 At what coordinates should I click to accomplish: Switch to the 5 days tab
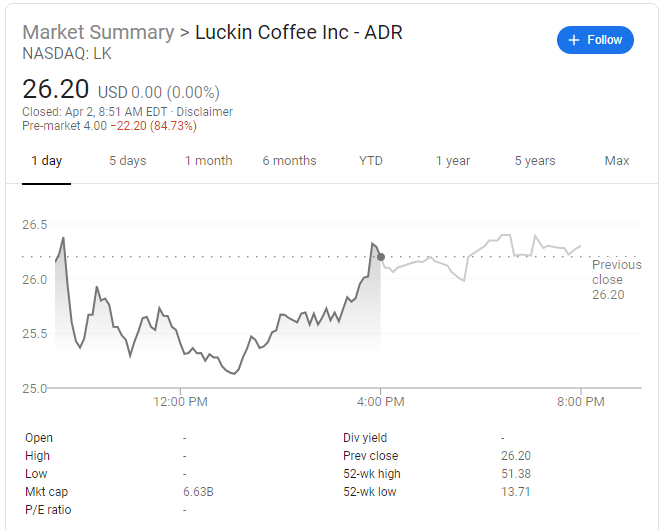(128, 161)
